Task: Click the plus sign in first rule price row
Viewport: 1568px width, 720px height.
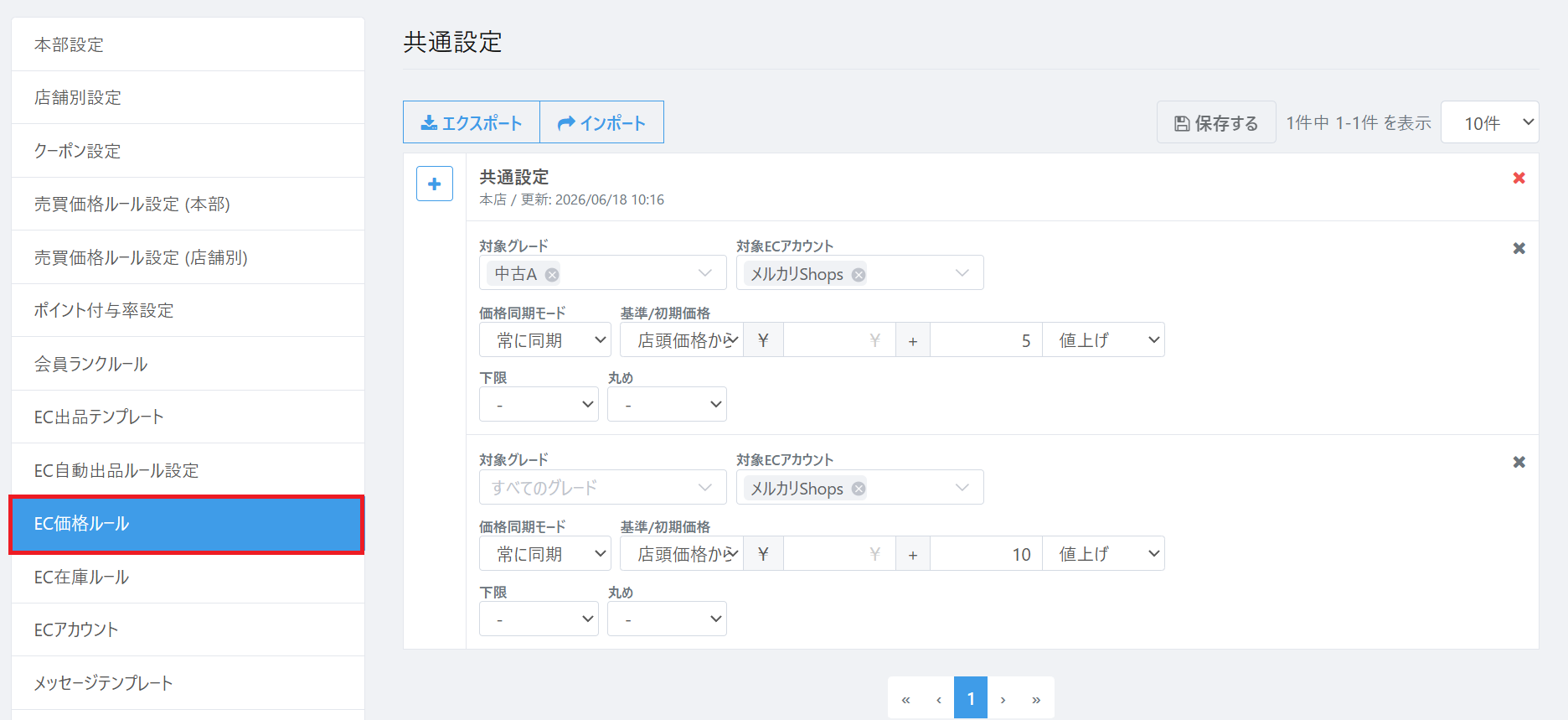Action: (913, 340)
